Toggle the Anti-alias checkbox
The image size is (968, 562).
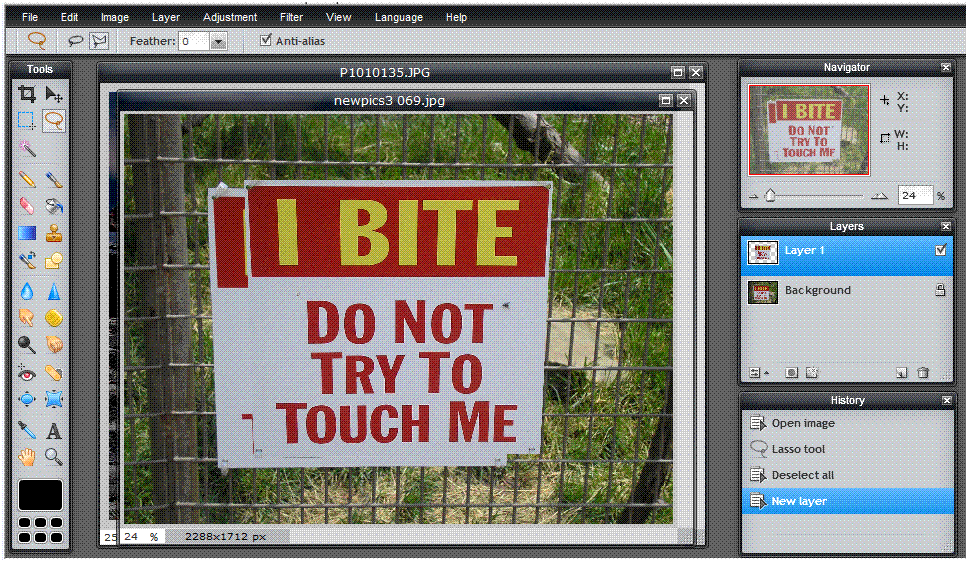[x=265, y=41]
